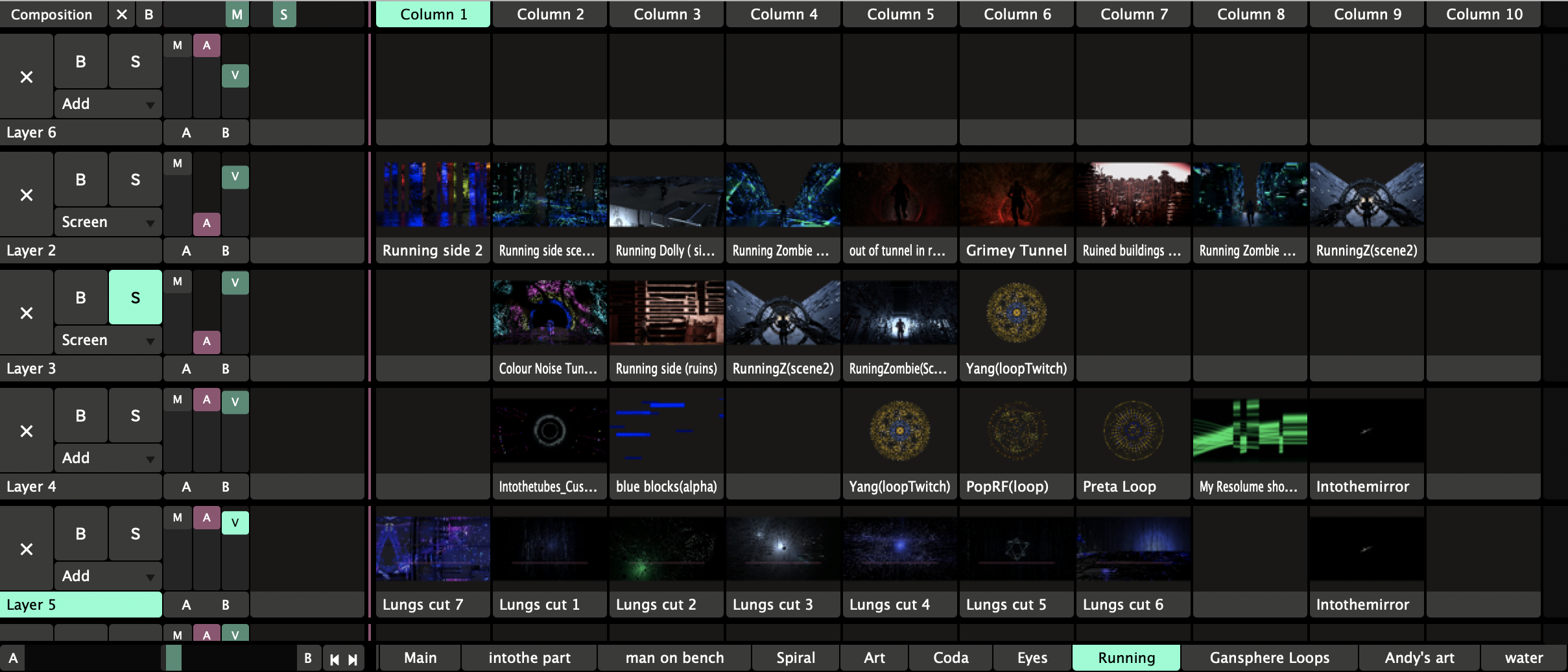This screenshot has height=672, width=1568.
Task: Open Layer 6 Add blend mode dropdown
Action: pyautogui.click(x=108, y=104)
